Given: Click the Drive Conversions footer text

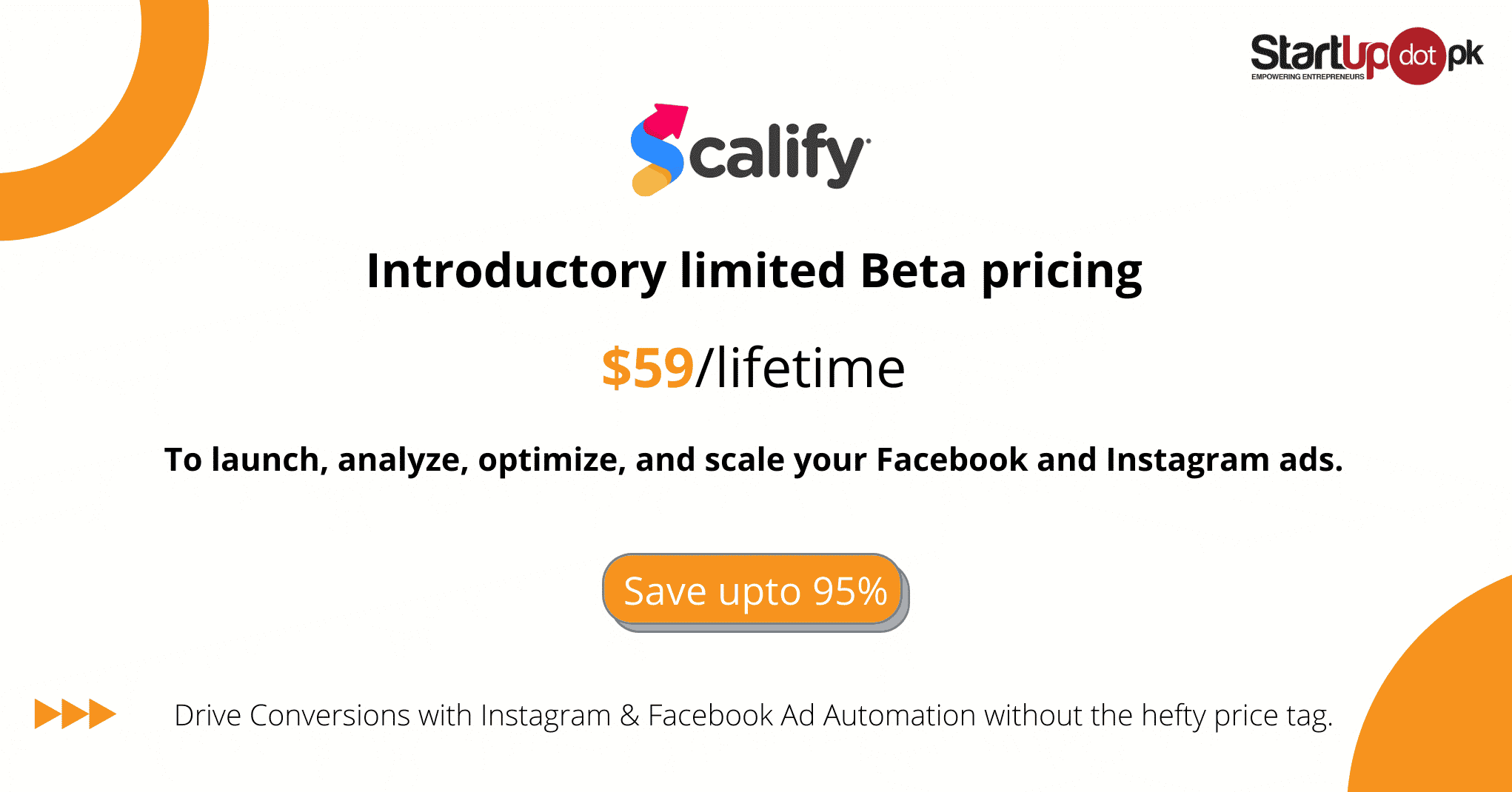Looking at the screenshot, I should (754, 717).
